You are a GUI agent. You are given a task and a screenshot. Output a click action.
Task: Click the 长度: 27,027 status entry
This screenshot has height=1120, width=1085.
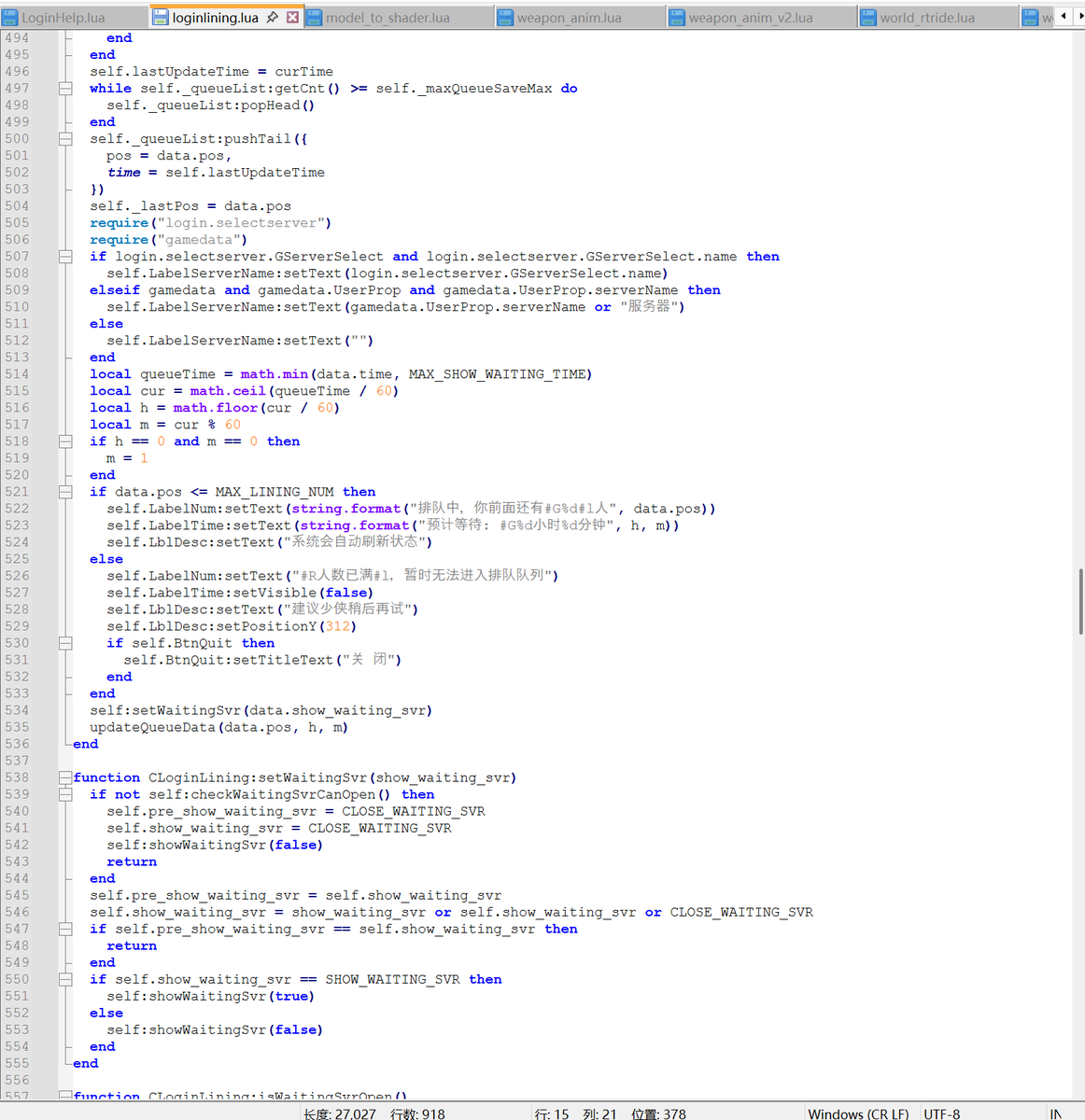coord(340,1113)
